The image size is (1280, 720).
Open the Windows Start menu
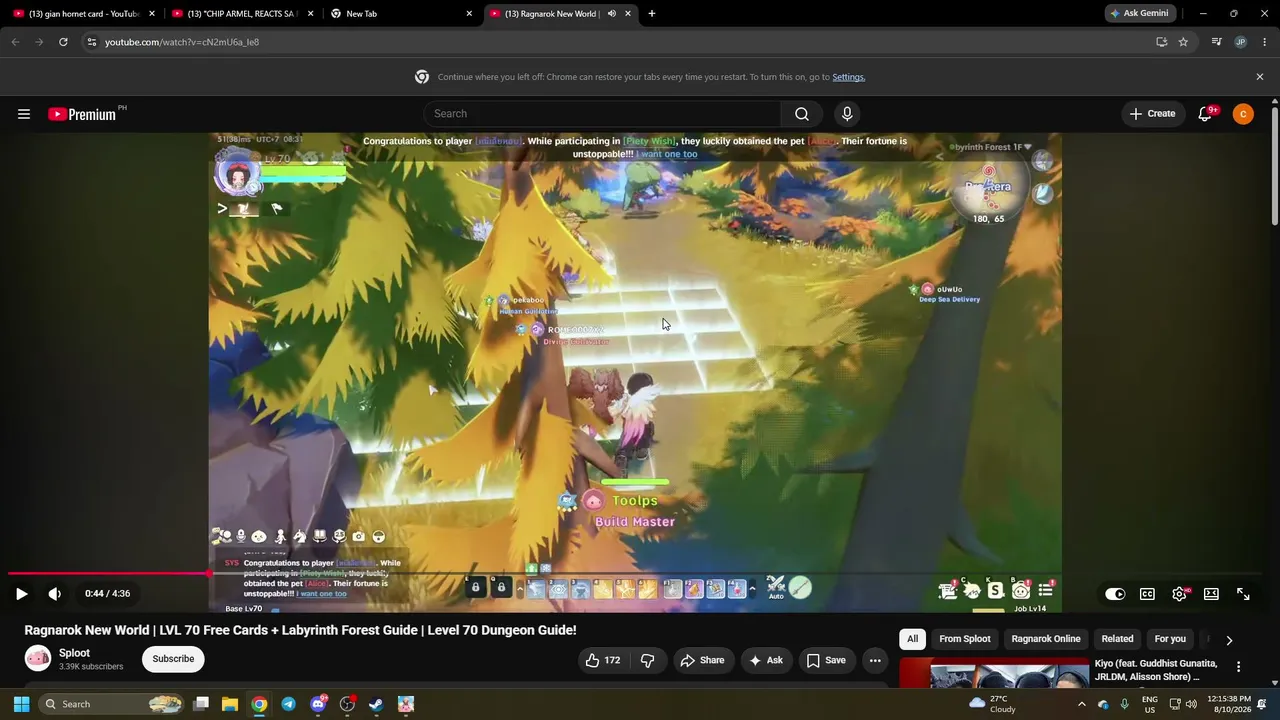pyautogui.click(x=21, y=704)
